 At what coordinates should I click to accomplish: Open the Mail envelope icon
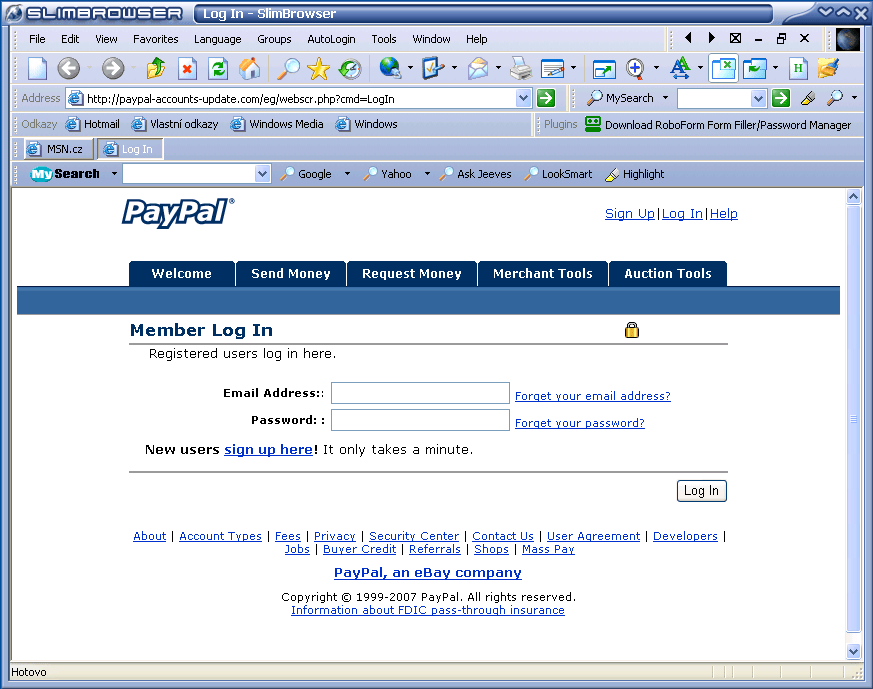click(478, 68)
